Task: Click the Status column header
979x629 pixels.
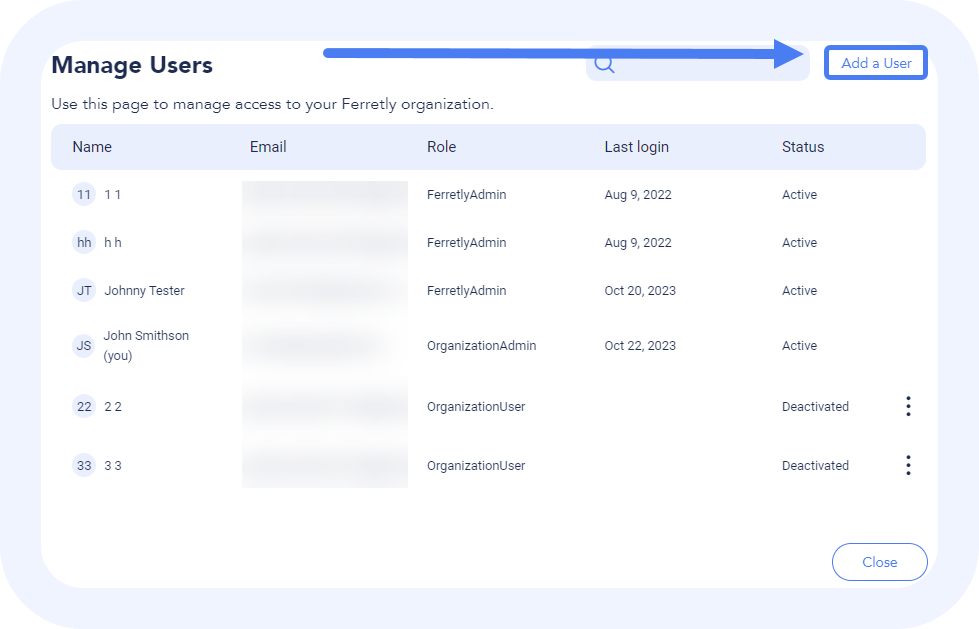Action: click(803, 147)
